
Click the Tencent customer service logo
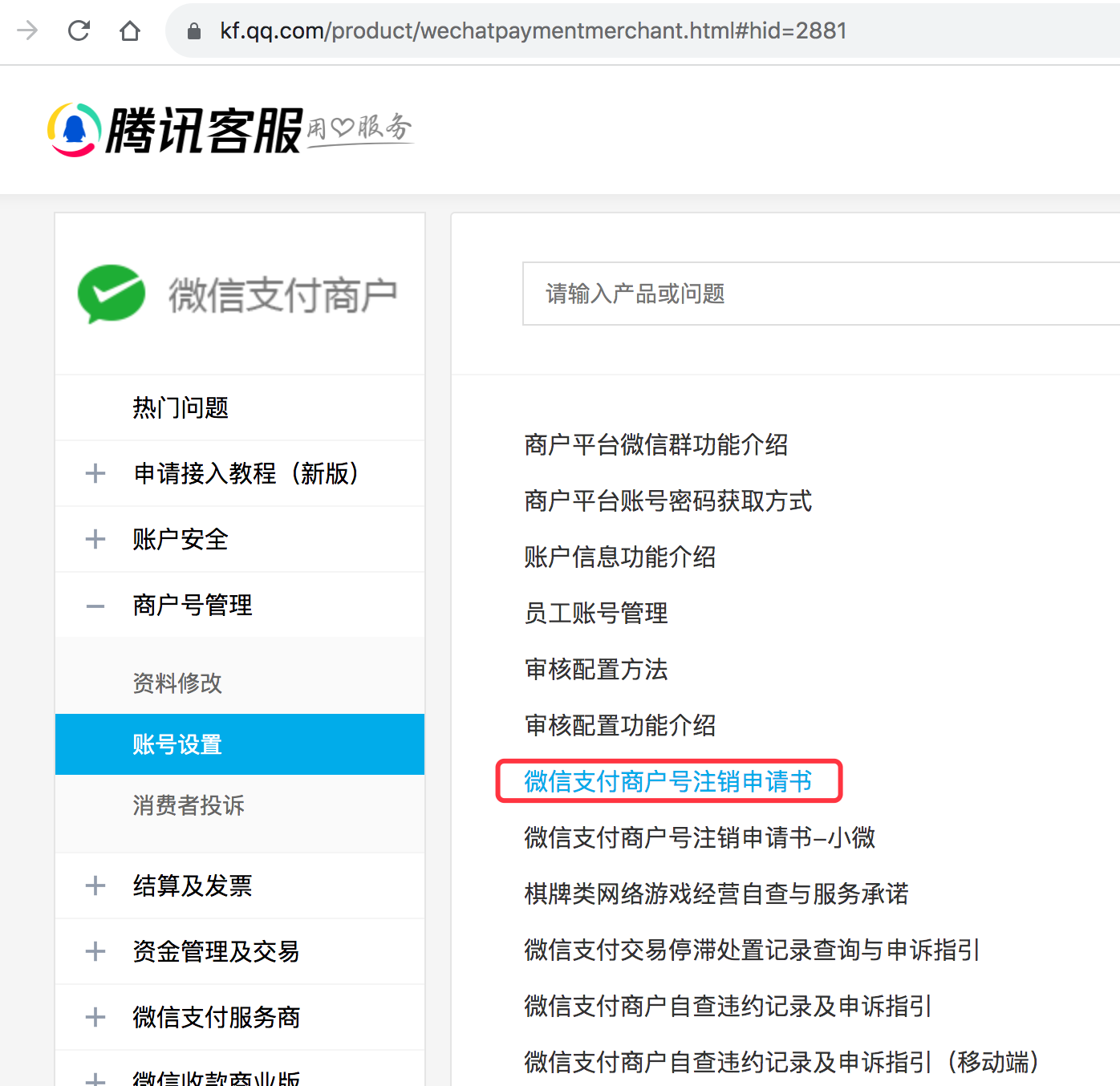click(175, 130)
